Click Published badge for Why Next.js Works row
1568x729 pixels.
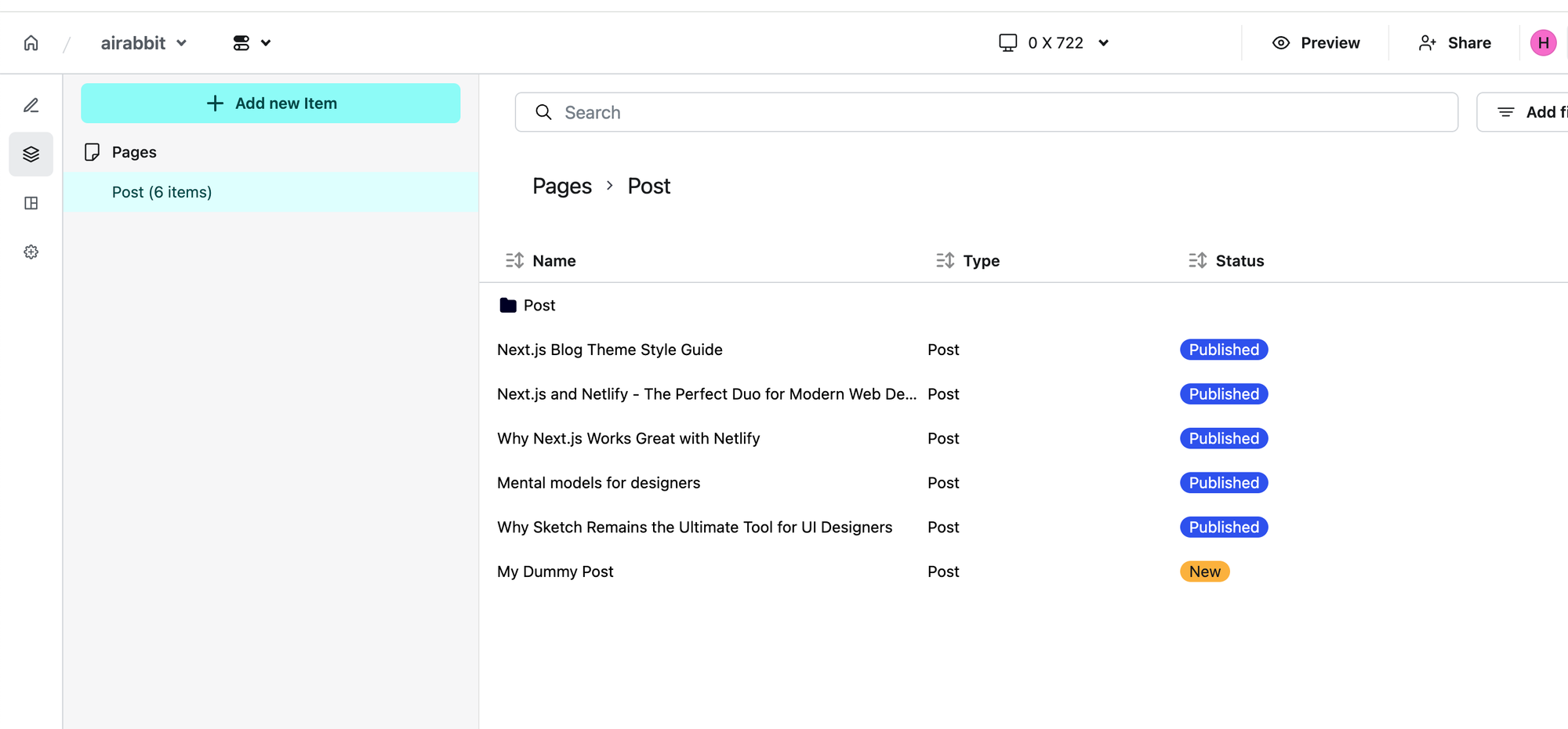coord(1224,438)
